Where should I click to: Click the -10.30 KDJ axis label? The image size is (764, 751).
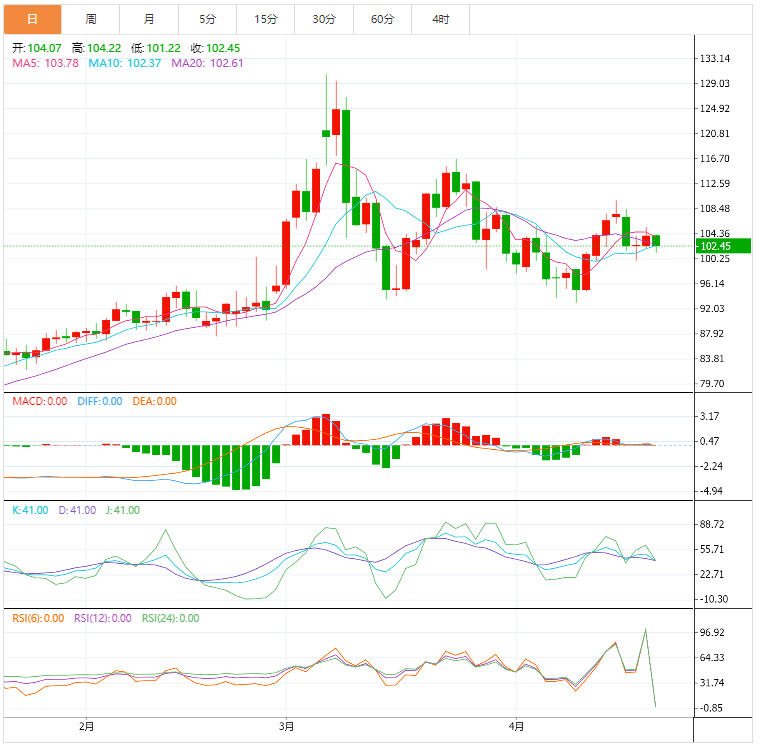pos(714,599)
